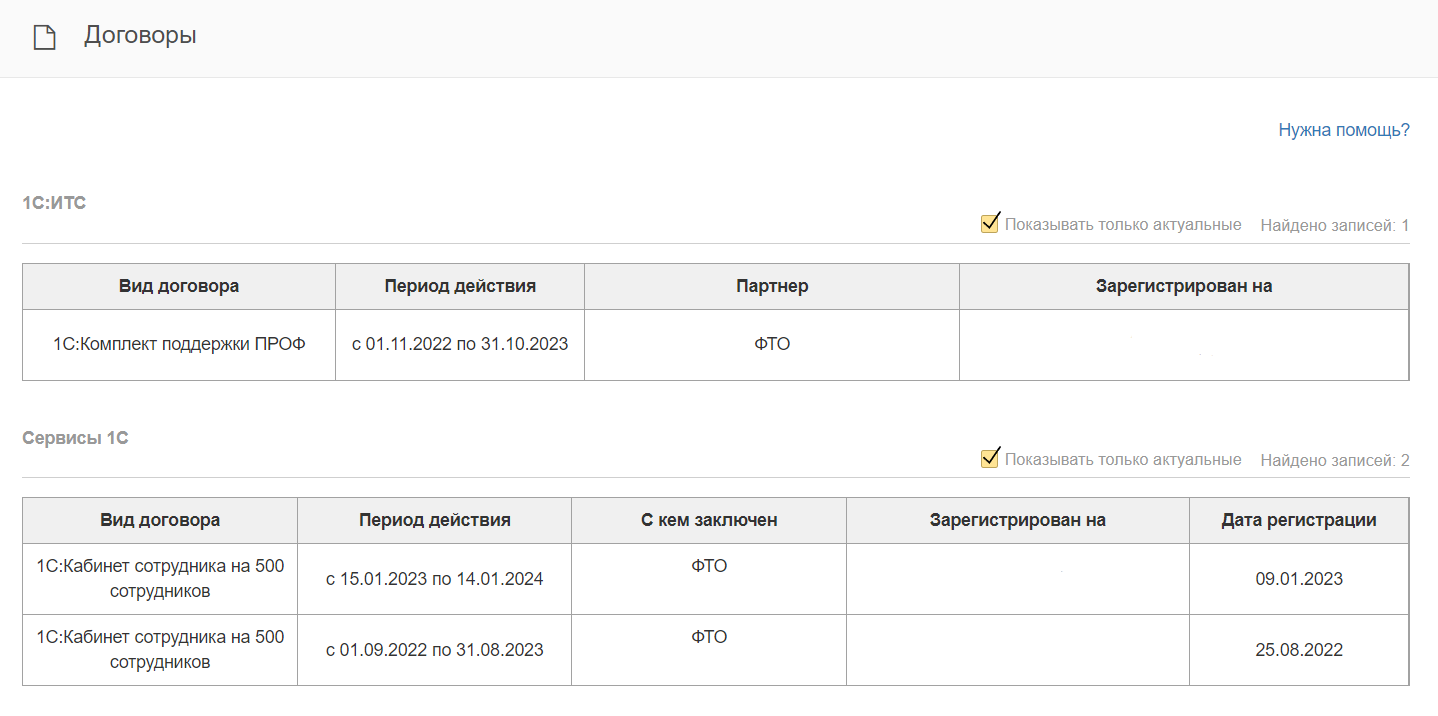Select the 1С:Комплект поддержки ПРОФ contract row

(716, 344)
